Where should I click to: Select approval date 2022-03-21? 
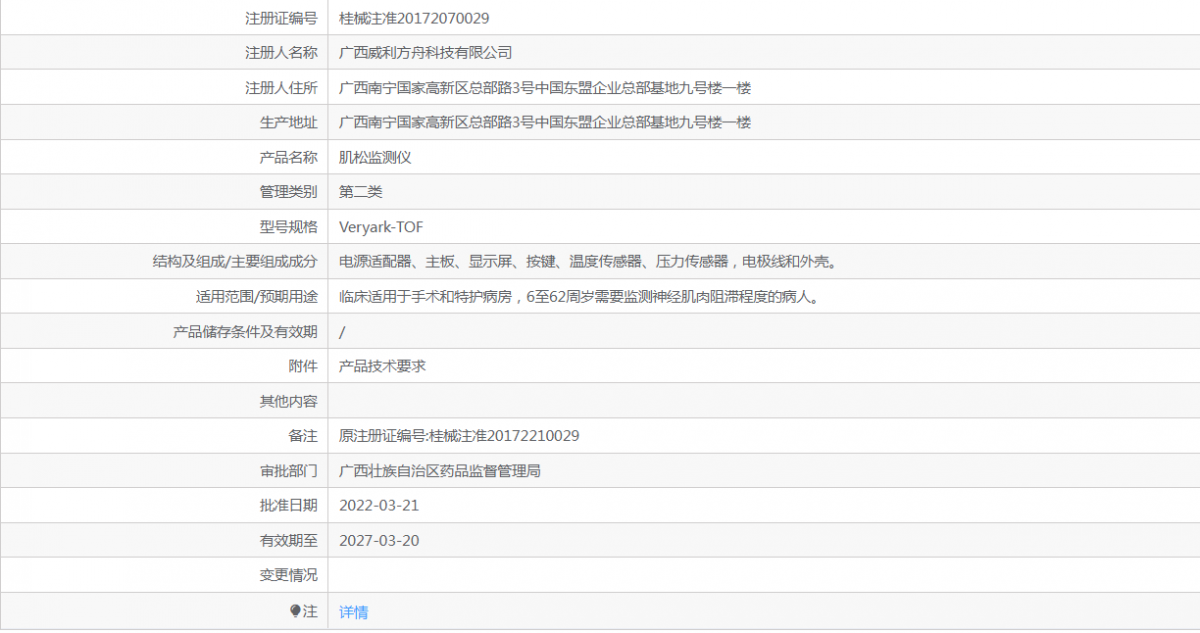pyautogui.click(x=379, y=506)
